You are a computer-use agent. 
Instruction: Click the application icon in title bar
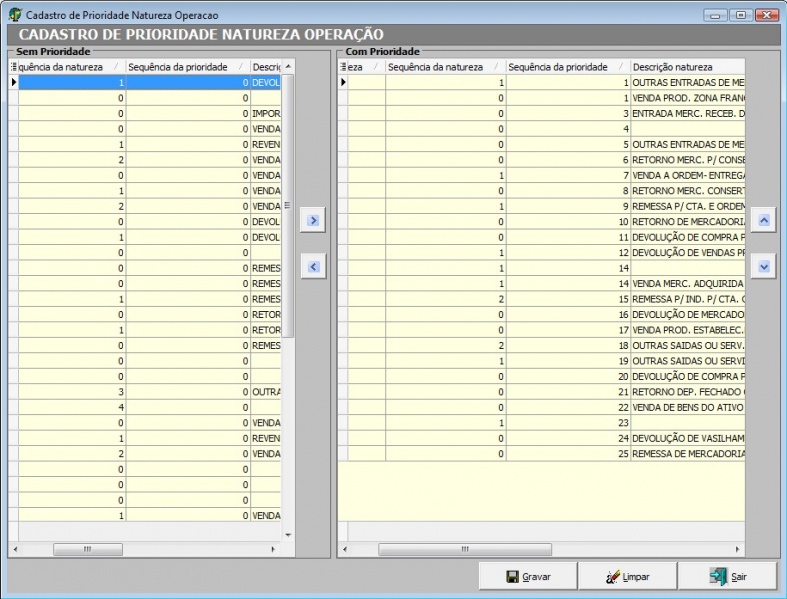point(14,16)
